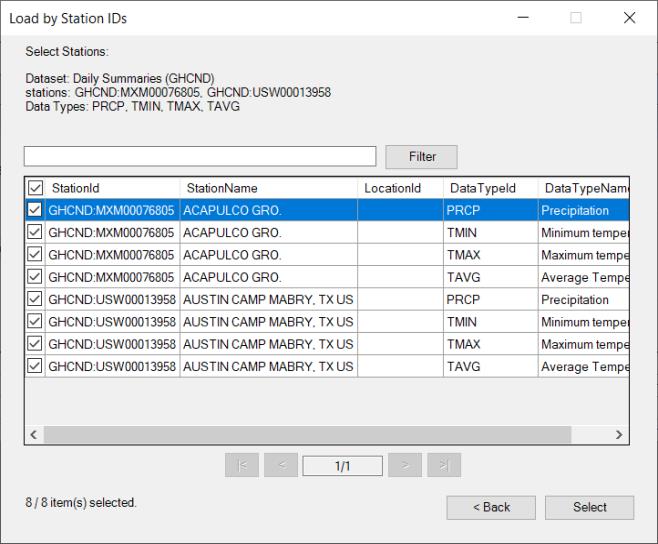658x544 pixels.
Task: Go to the previous results page
Action: pyautogui.click(x=281, y=465)
